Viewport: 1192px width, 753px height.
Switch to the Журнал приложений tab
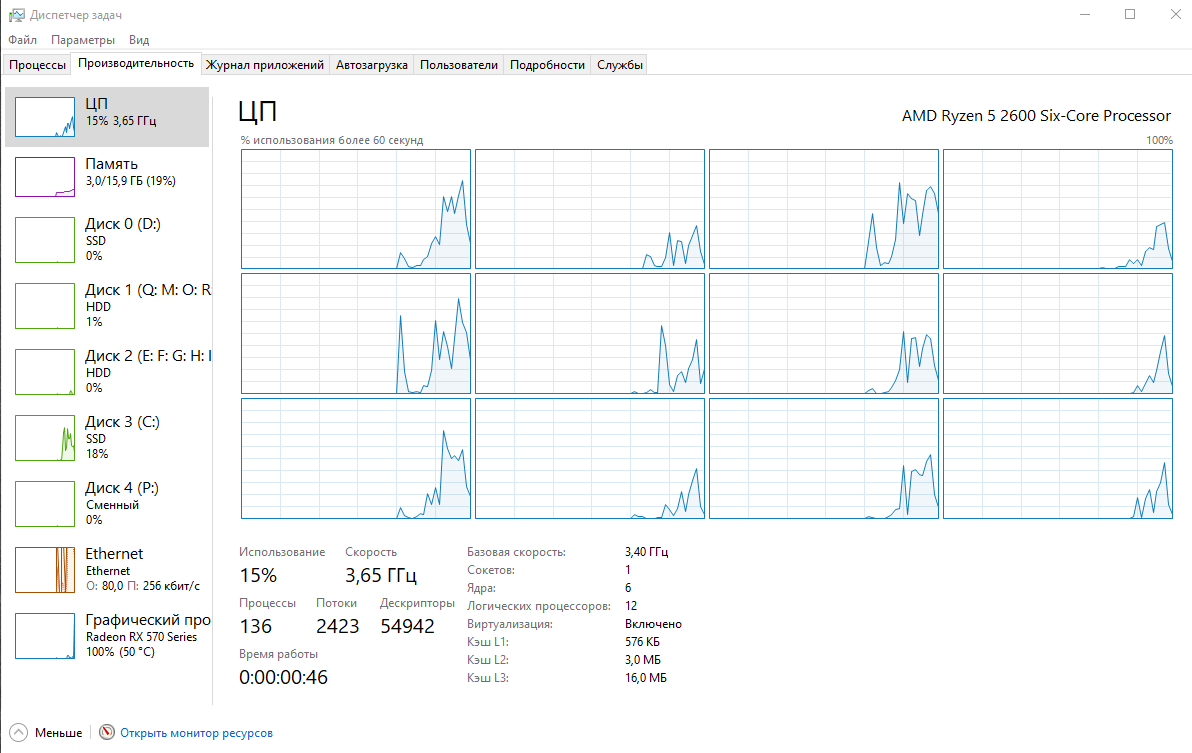tap(265, 65)
